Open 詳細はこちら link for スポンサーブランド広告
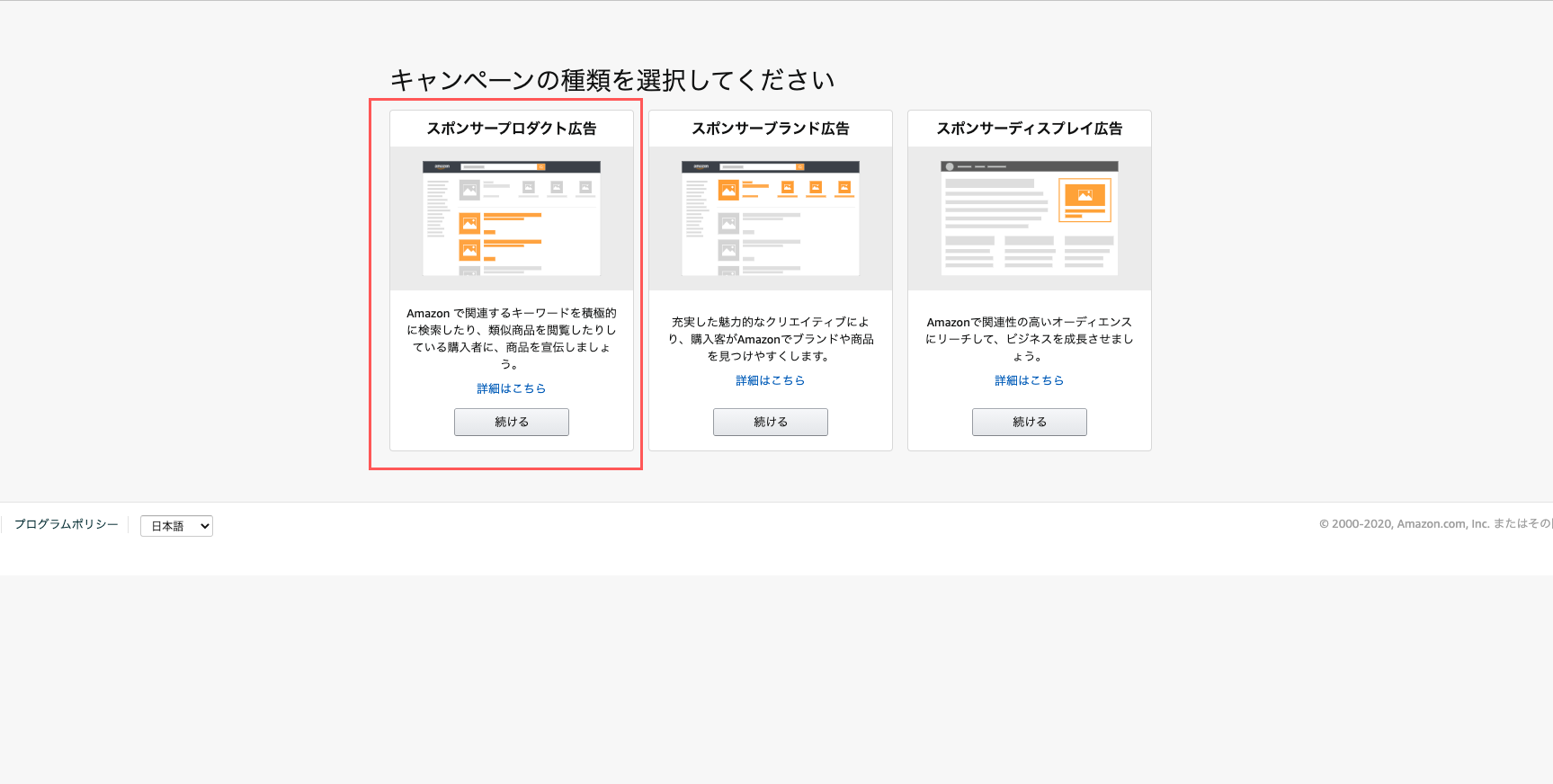Viewport: 1553px width, 784px height. tap(771, 380)
